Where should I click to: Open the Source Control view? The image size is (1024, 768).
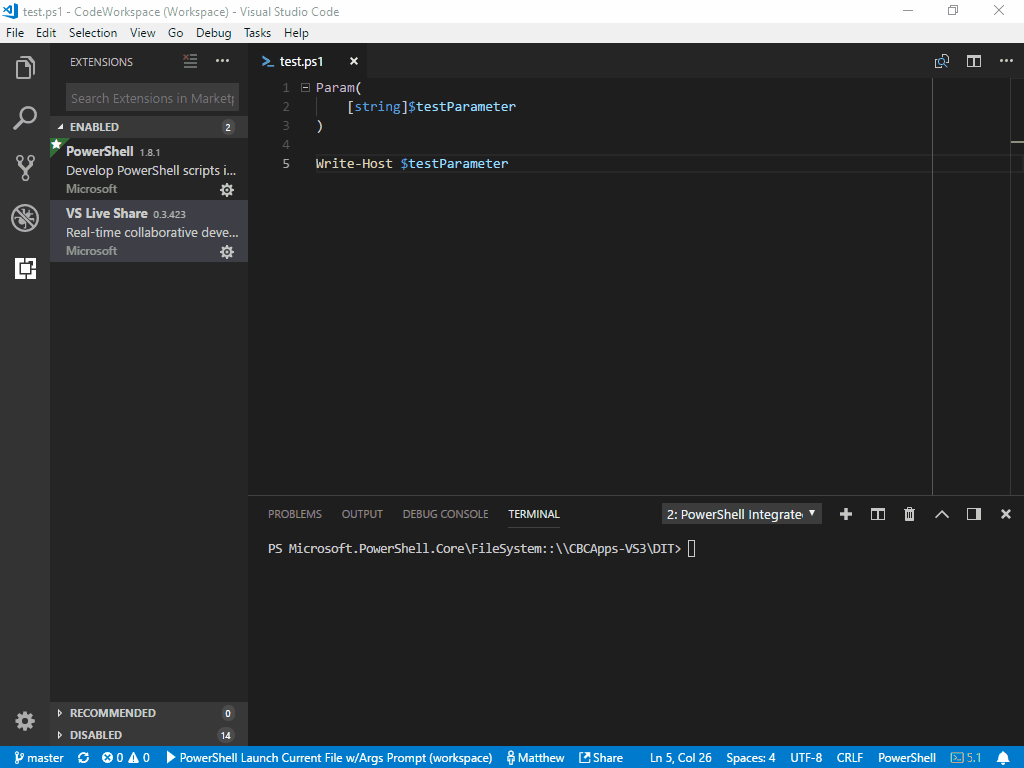(25, 168)
